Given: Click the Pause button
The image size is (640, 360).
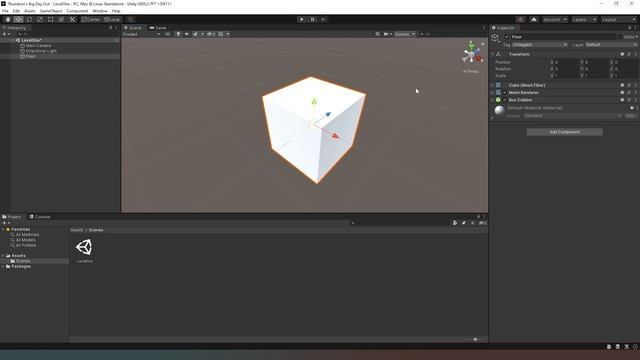Looking at the screenshot, I should coord(312,19).
